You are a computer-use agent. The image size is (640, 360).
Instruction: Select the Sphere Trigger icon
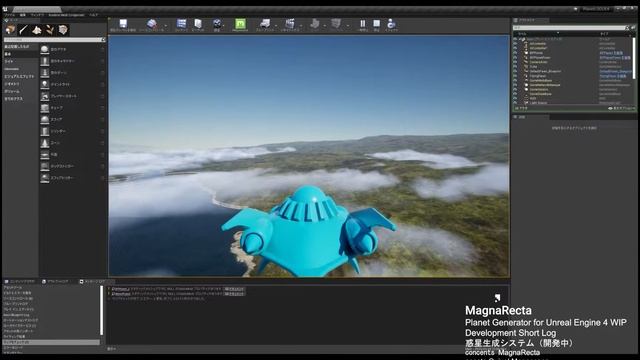pos(44,178)
